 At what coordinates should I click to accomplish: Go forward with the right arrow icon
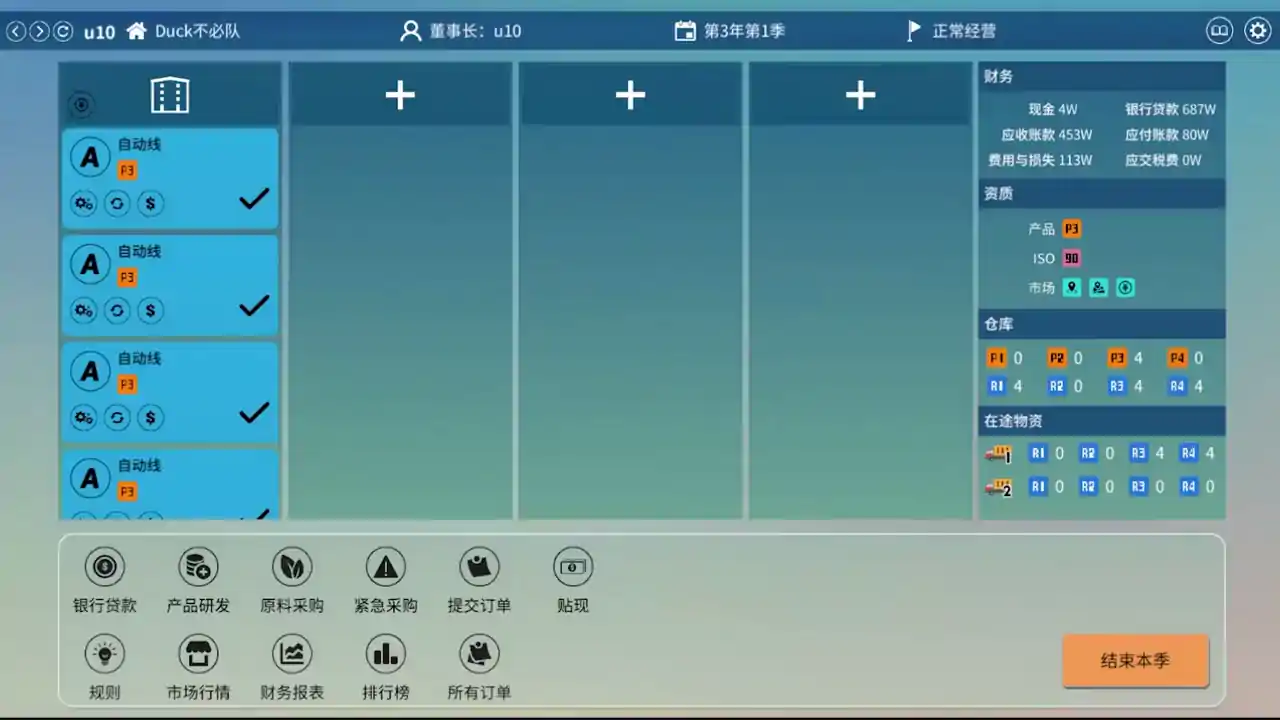click(x=39, y=31)
